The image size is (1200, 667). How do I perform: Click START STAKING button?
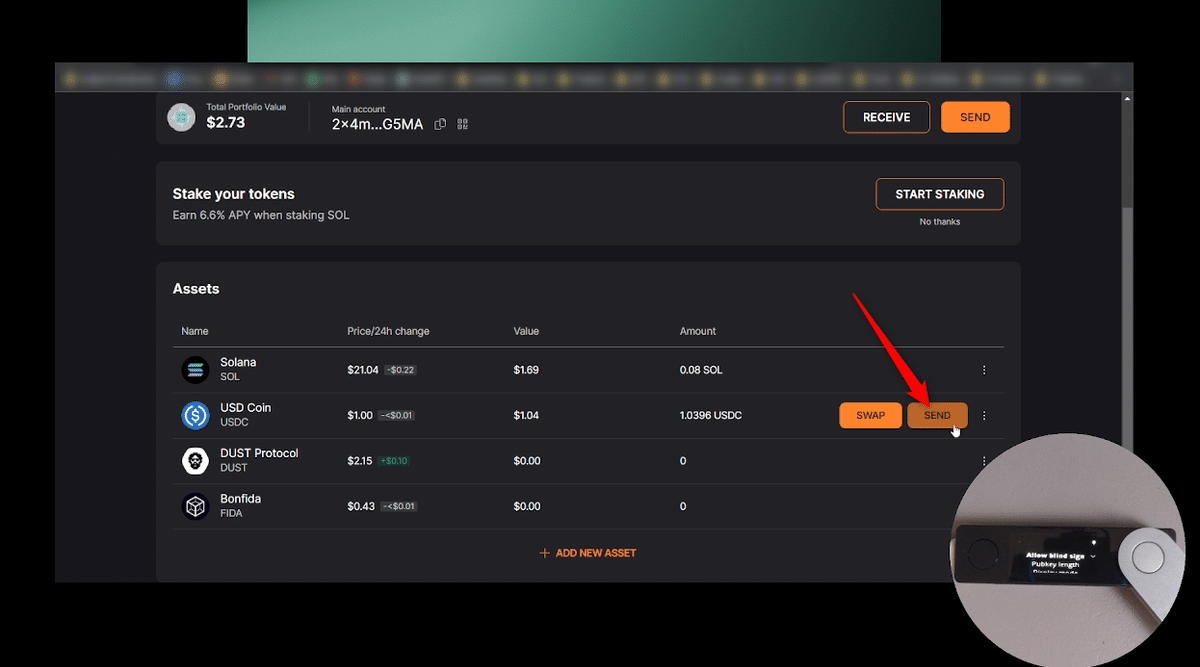click(940, 194)
